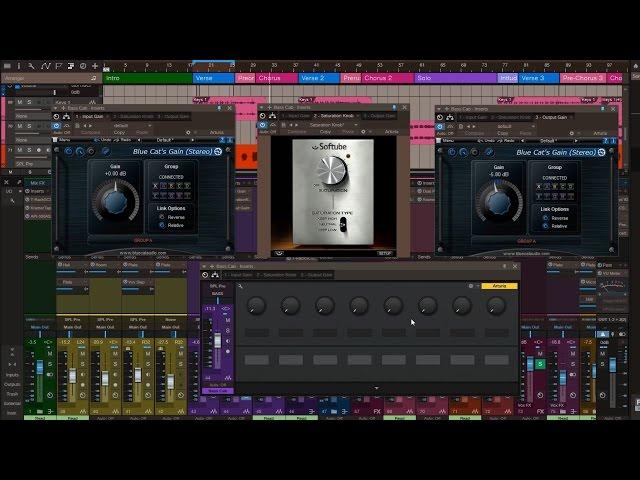Pin the Input Gain plugin window
Viewport: 640px width, 480px height.
[219, 108]
